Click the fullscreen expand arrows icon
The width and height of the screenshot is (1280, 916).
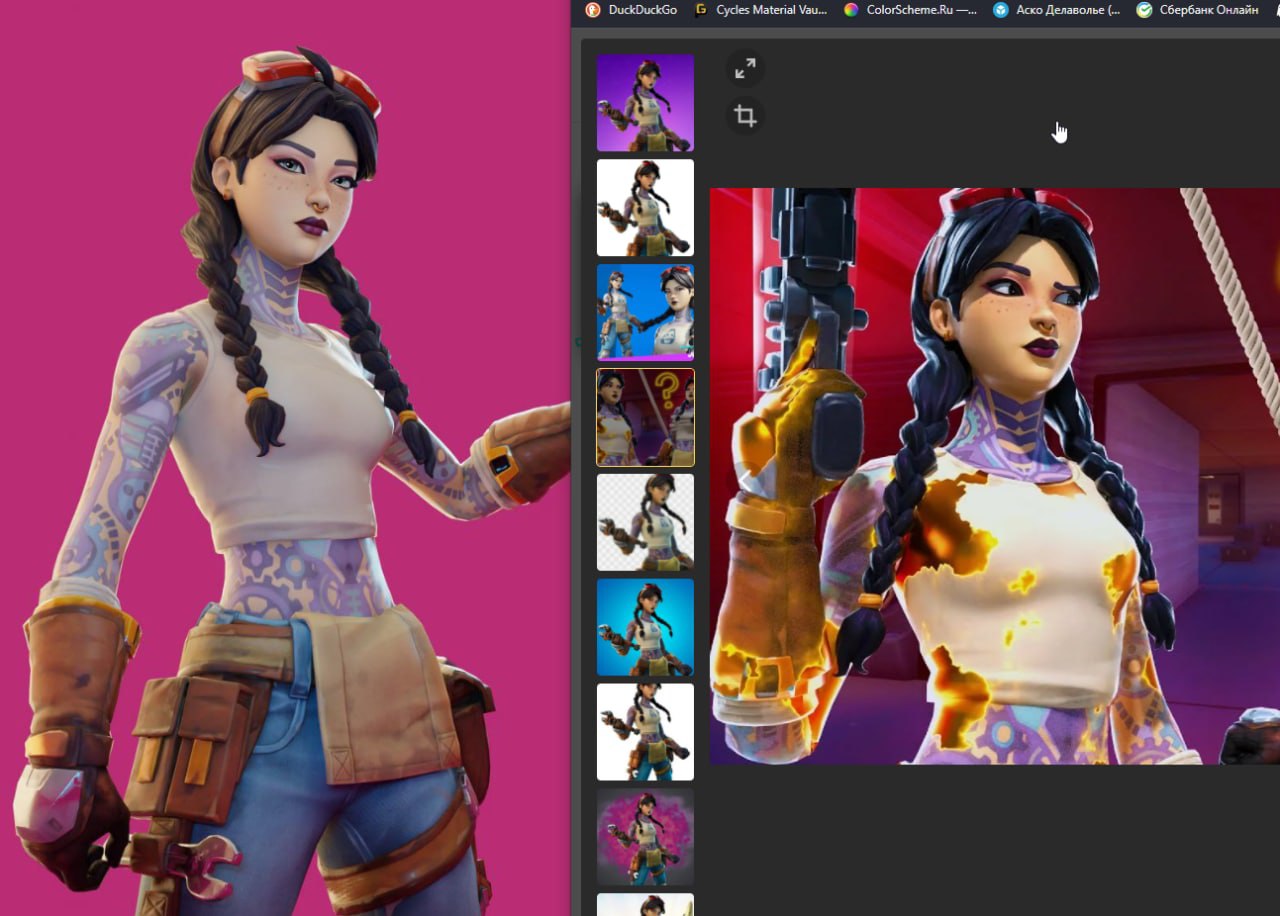click(745, 68)
